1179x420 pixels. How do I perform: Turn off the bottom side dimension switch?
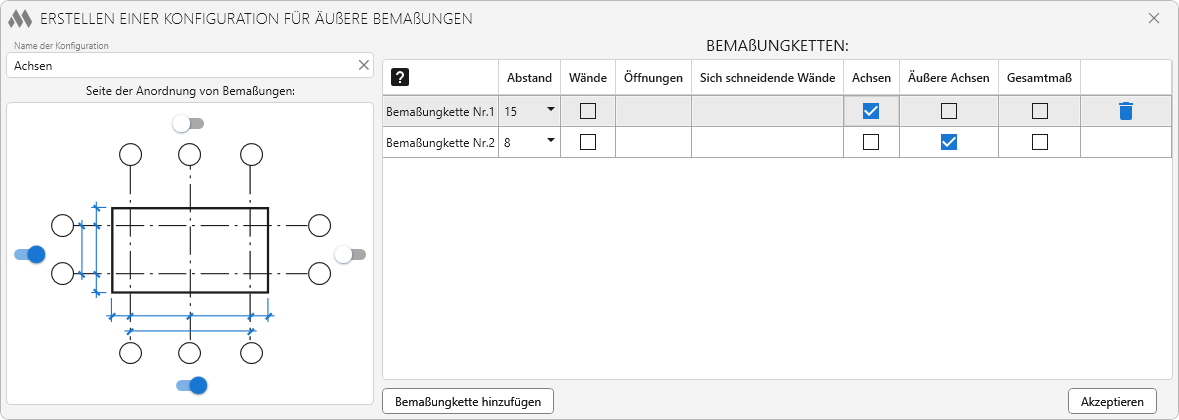point(190,385)
